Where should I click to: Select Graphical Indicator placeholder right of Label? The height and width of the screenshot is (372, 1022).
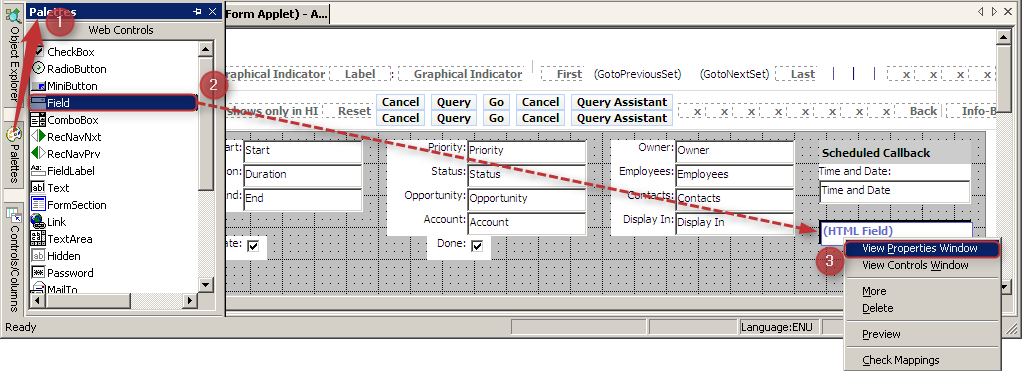tap(467, 74)
